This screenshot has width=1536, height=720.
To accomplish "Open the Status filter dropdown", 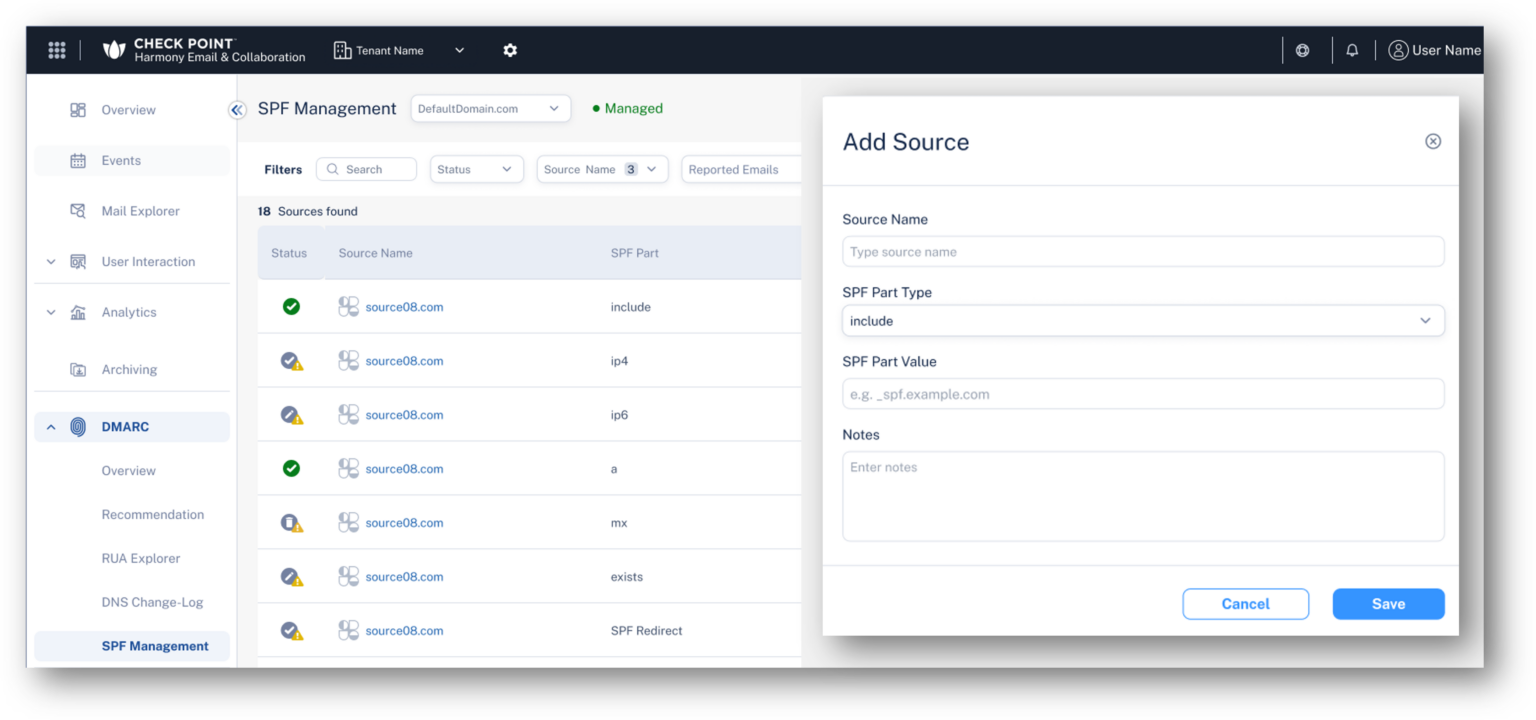I will [476, 169].
